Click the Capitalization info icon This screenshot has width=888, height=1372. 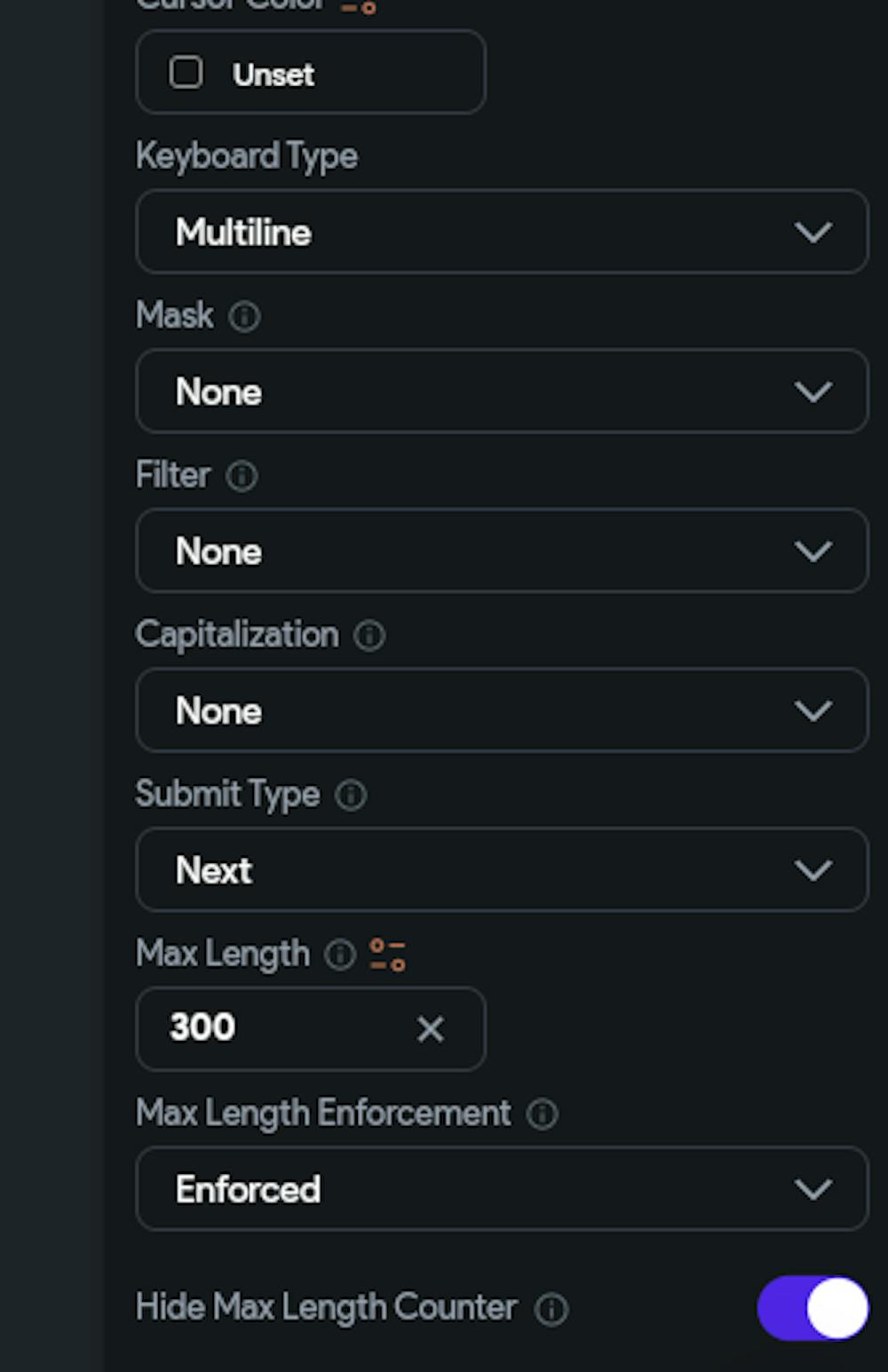tap(370, 636)
